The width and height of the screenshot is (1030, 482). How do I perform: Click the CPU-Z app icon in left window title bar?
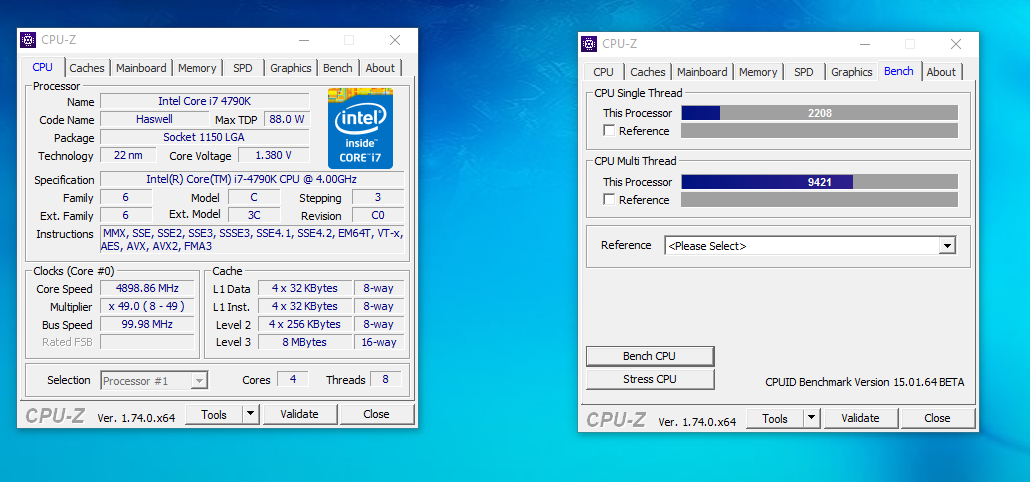coord(28,39)
